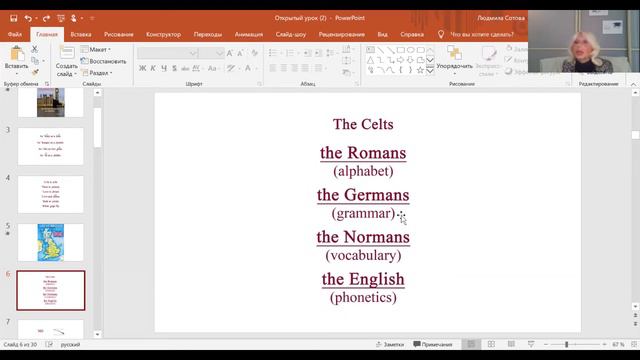Expand the shapes gallery more arrow
This screenshot has width=640, height=360.
(x=430, y=71)
